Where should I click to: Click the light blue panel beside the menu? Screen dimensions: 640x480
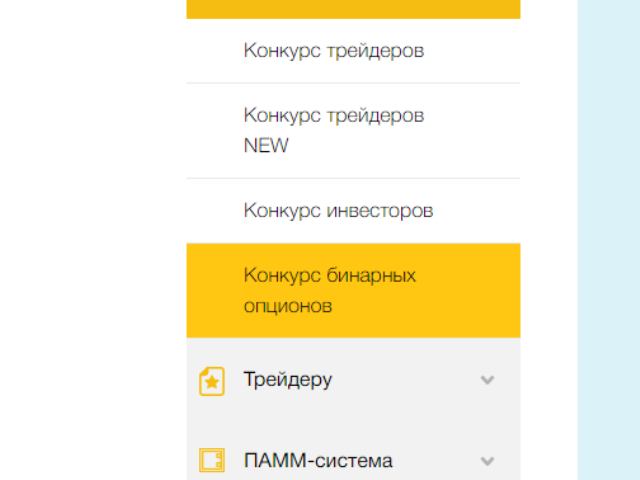tap(609, 240)
